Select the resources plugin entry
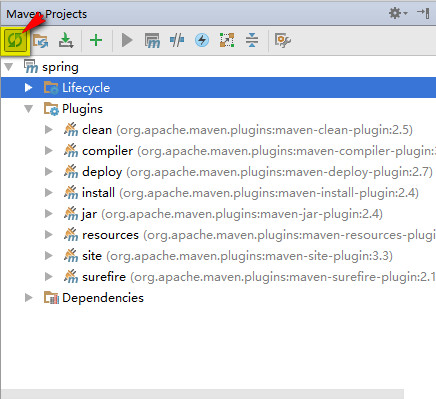The width and height of the screenshot is (436, 399). pyautogui.click(x=218, y=235)
